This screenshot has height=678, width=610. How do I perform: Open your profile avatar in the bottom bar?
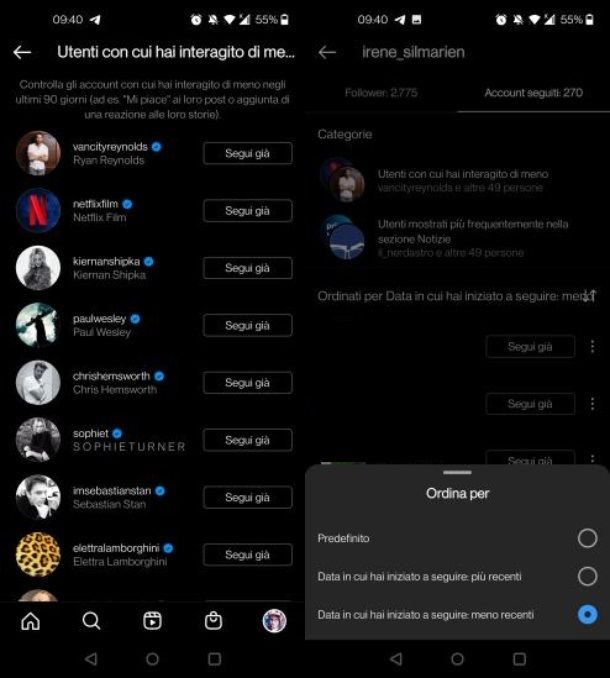coord(274,621)
